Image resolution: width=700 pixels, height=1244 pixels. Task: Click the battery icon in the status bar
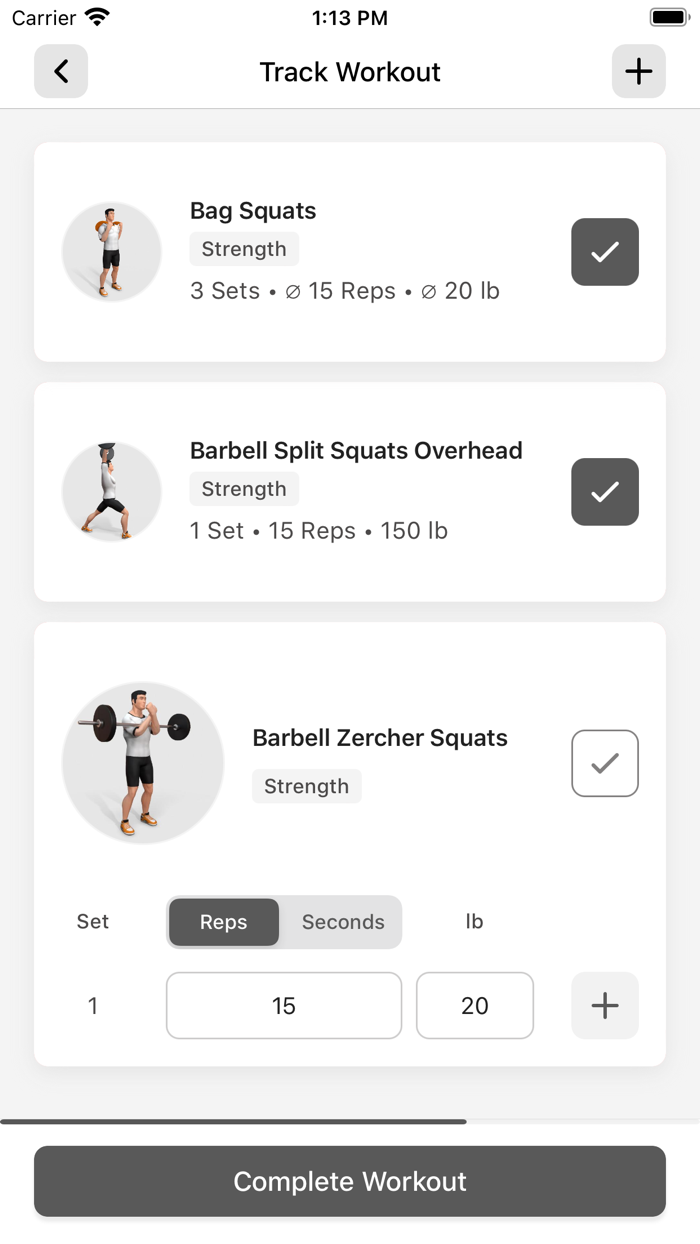(668, 16)
